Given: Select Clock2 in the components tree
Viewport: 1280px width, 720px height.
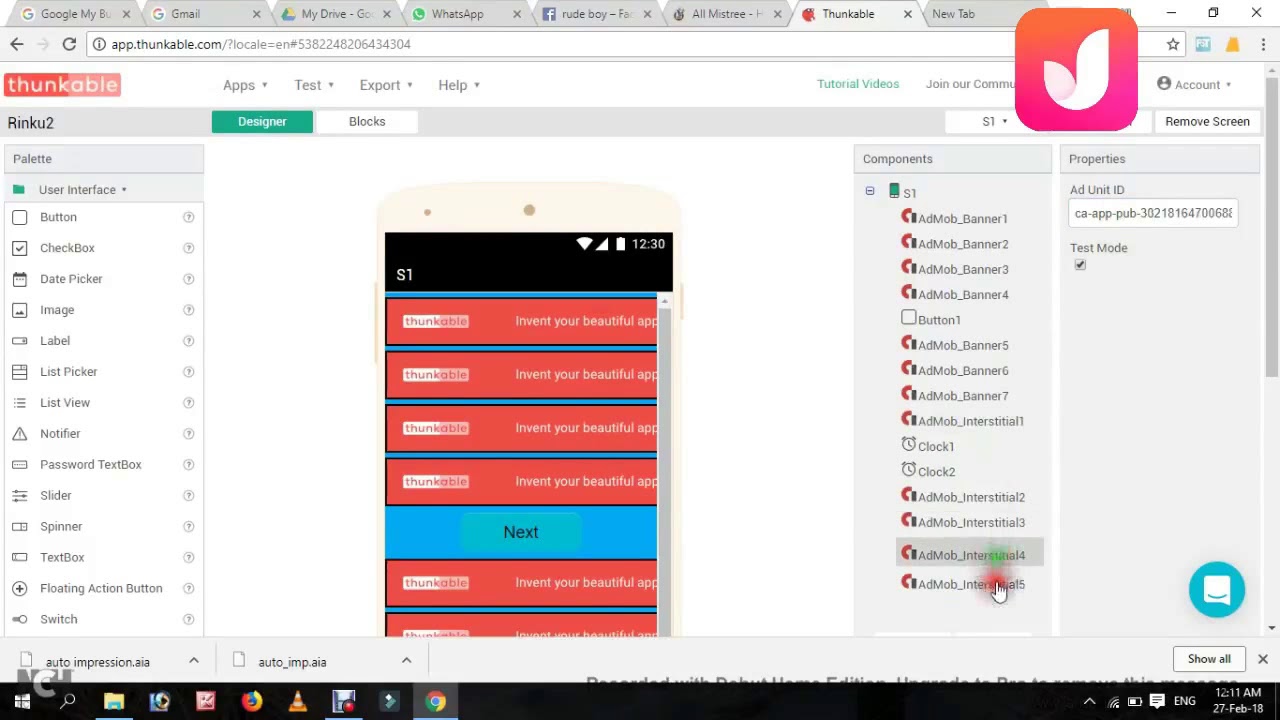Looking at the screenshot, I should [x=936, y=472].
